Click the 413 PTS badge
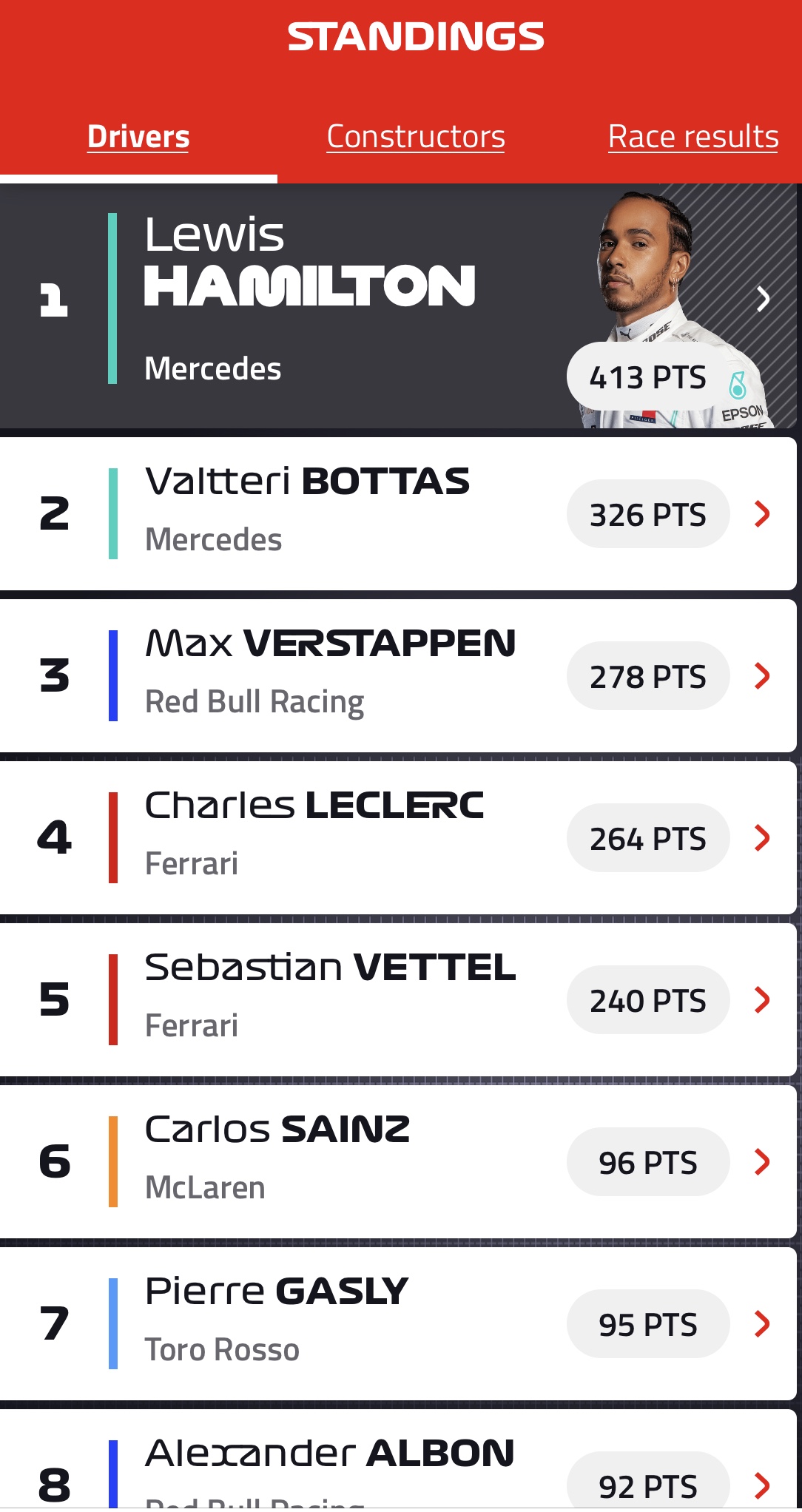Image resolution: width=802 pixels, height=1512 pixels. point(647,377)
